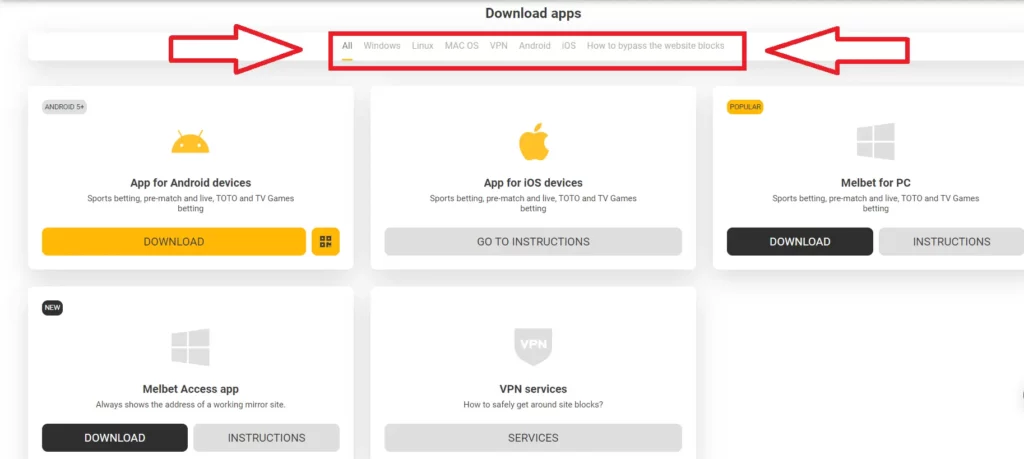The height and width of the screenshot is (459, 1024).
Task: Open Instructions for Melbet for PC
Action: tap(951, 241)
